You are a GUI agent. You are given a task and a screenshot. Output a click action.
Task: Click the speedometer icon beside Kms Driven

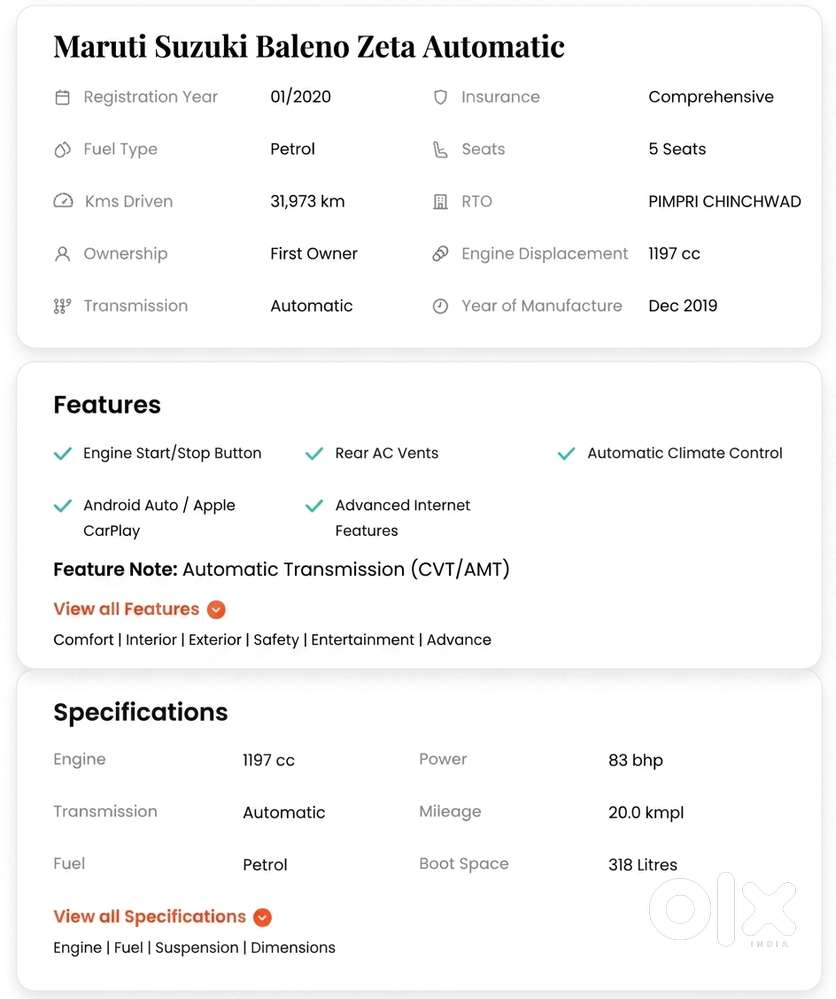point(63,201)
